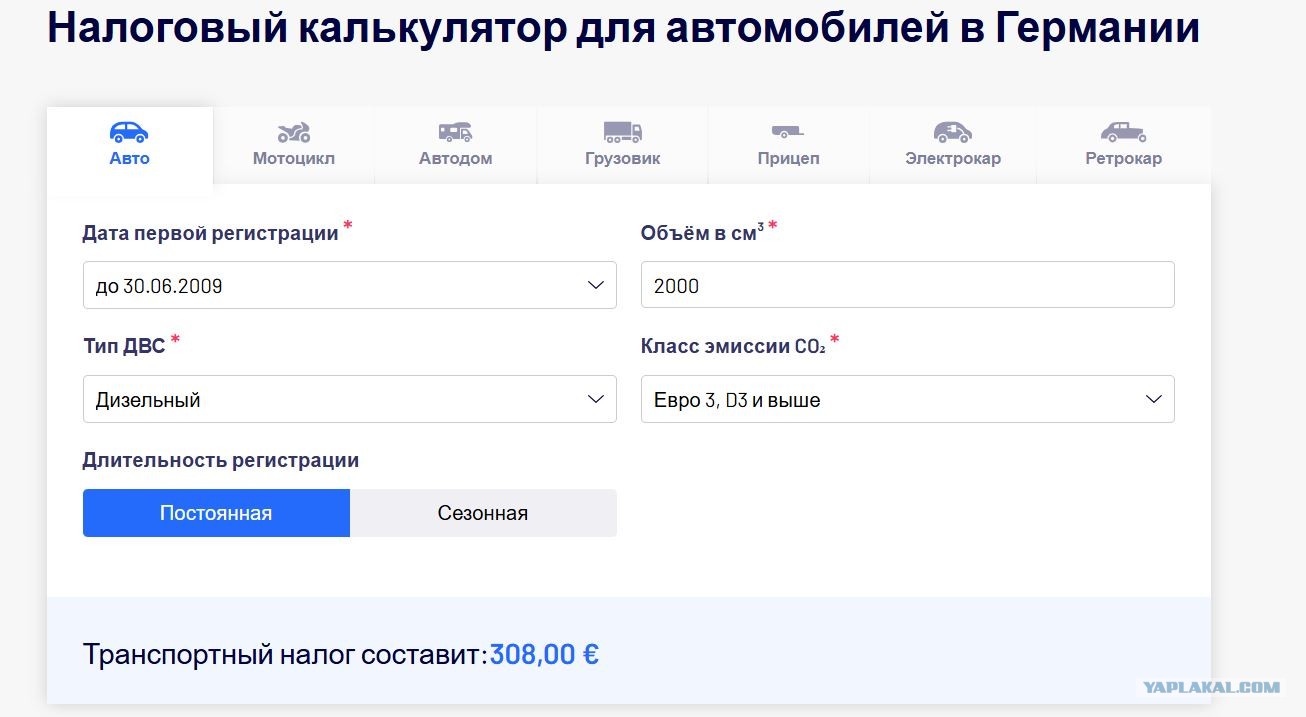Open the Ретрокар tab label
This screenshot has width=1306, height=717.
[1124, 158]
